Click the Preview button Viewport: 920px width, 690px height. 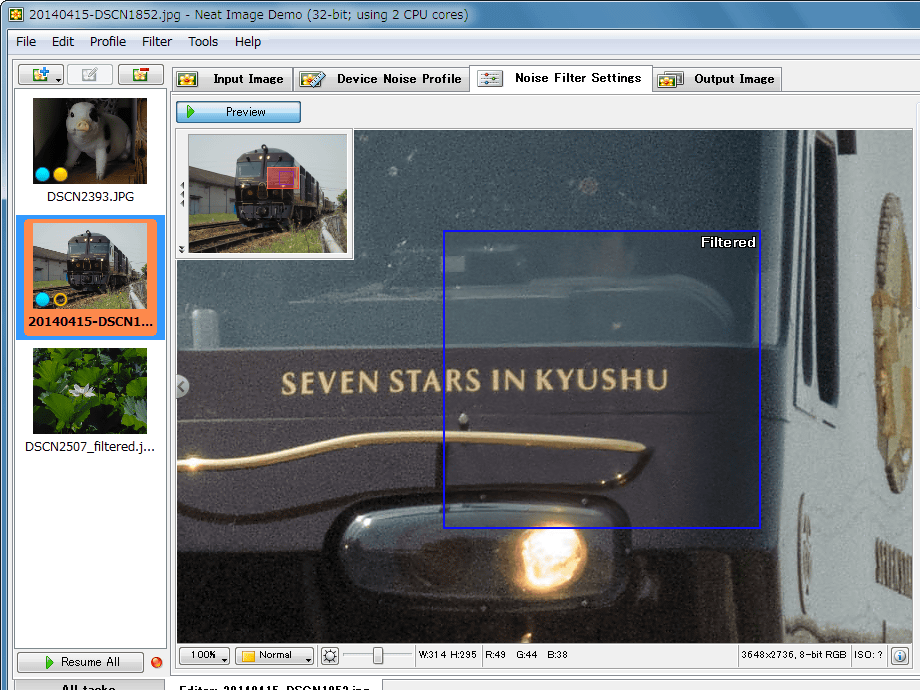point(238,111)
